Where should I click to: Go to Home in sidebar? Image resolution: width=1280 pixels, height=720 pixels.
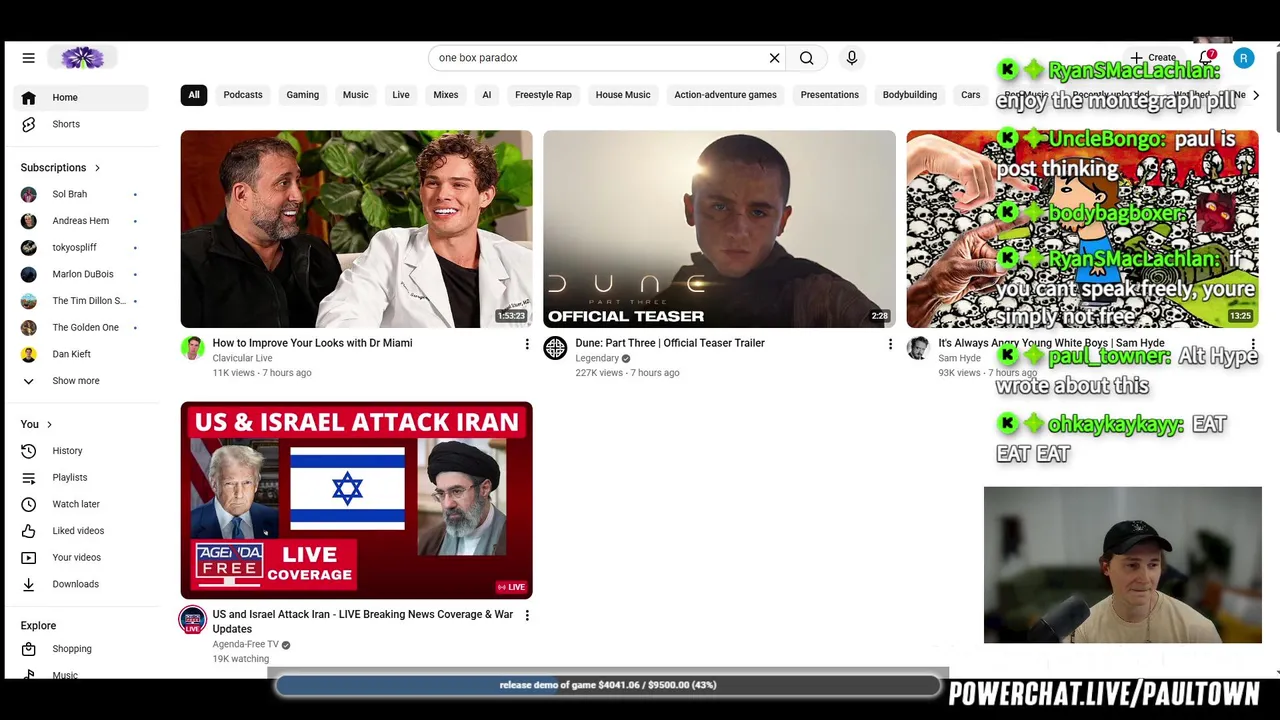(x=83, y=97)
